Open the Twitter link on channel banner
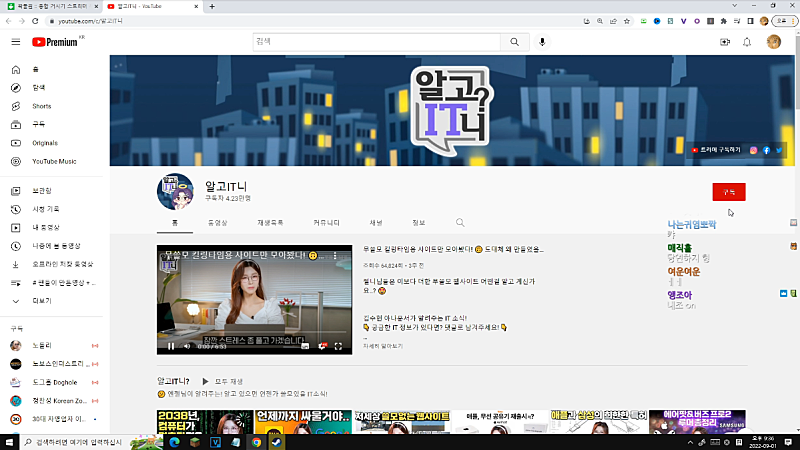Image resolution: width=800 pixels, height=450 pixels. click(779, 150)
